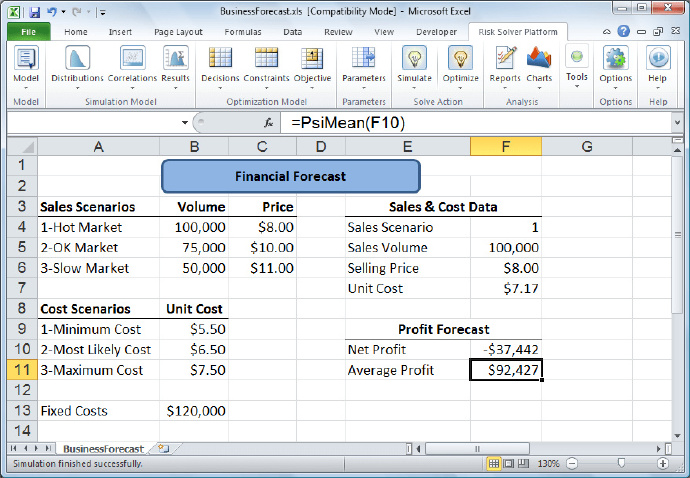The height and width of the screenshot is (478, 690).
Task: Insert a new worksheet tab icon
Action: pos(164,449)
